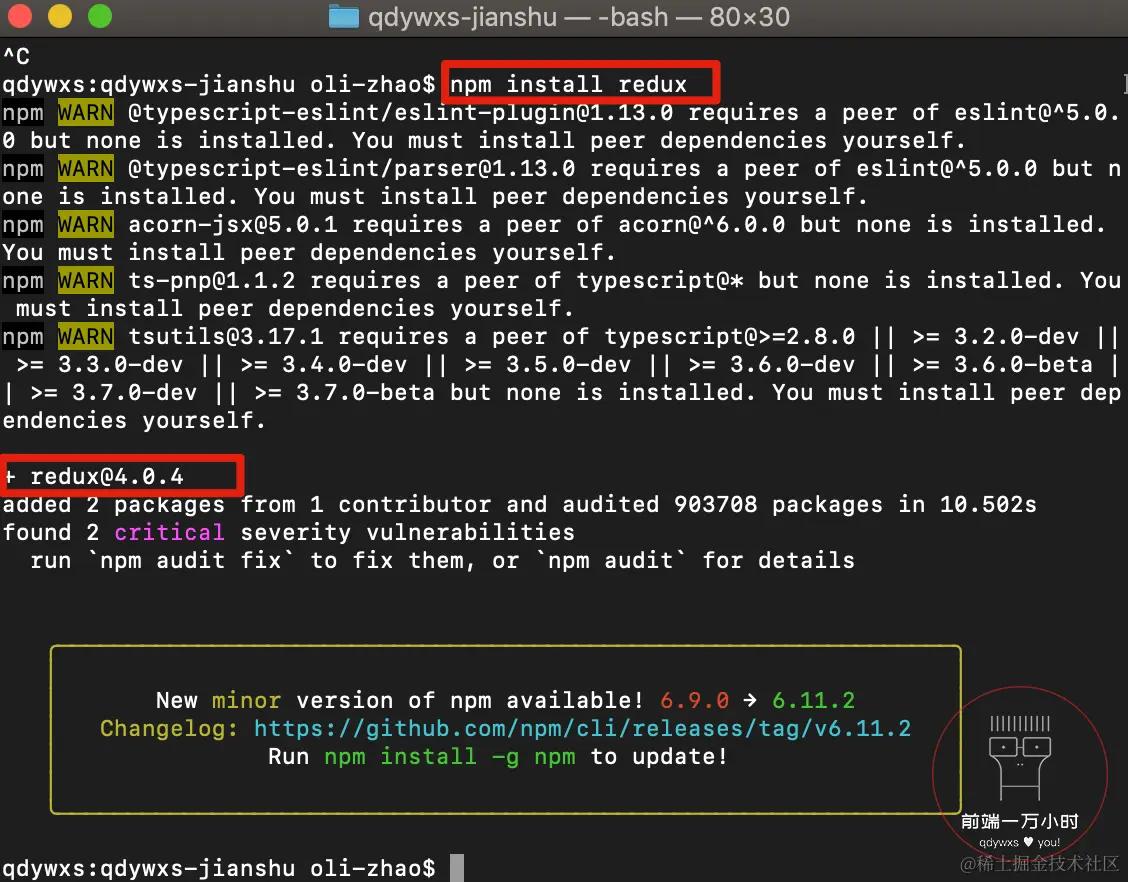
Task: Click 'audited 903708 packages' text
Action: coord(721,504)
